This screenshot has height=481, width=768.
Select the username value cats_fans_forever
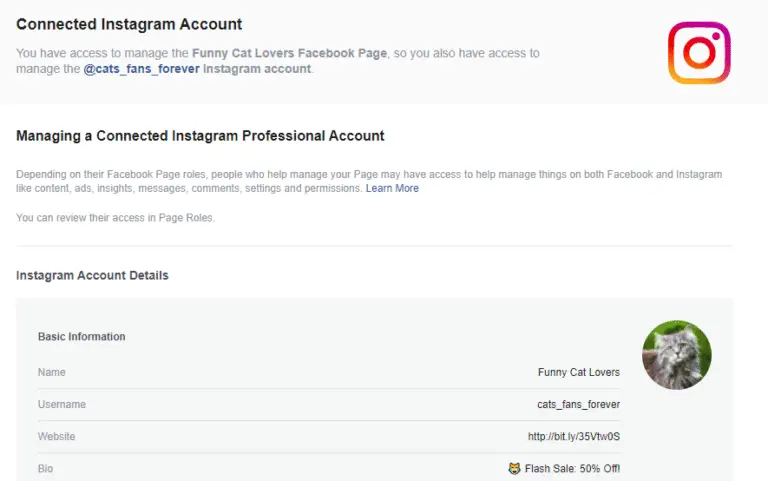click(x=578, y=405)
